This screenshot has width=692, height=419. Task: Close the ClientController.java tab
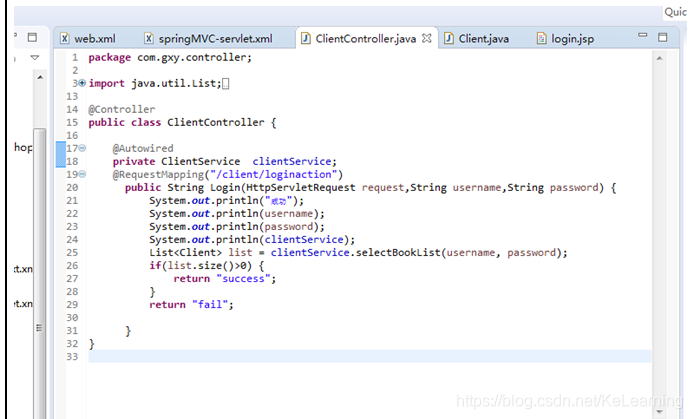(426, 38)
